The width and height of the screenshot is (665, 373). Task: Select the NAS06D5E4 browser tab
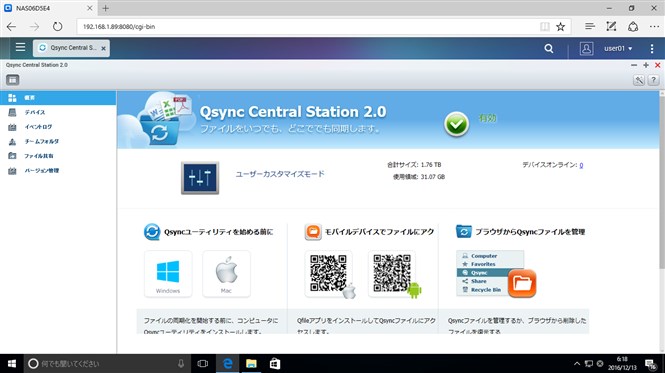48,8
